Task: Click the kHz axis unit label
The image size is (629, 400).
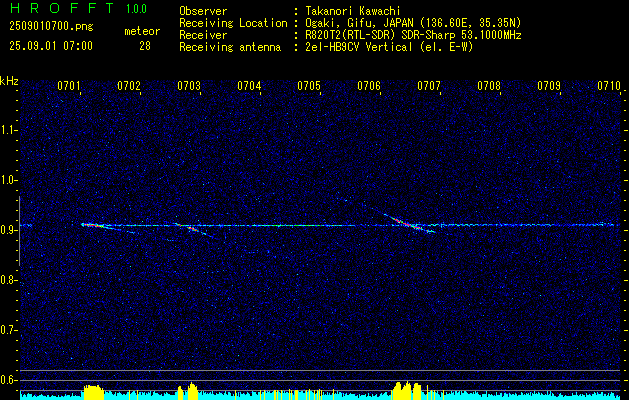Action: pos(9,81)
